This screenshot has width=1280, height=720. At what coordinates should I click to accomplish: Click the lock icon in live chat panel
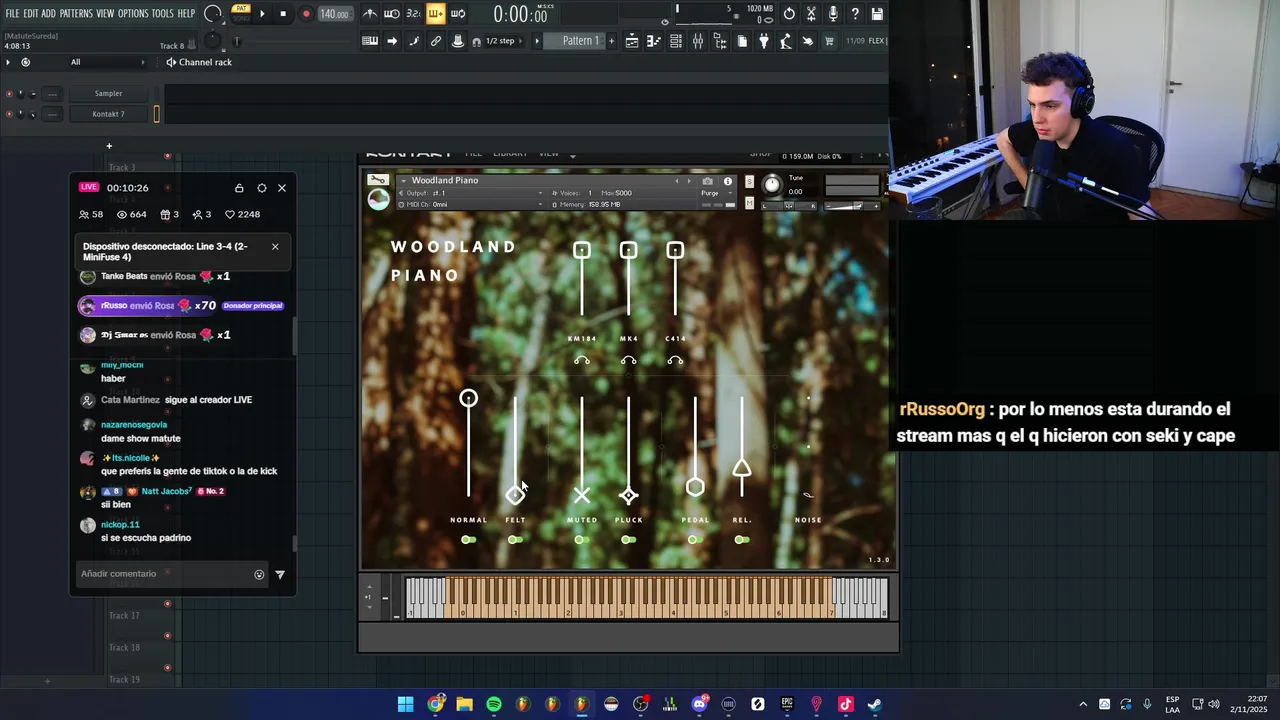coord(239,188)
